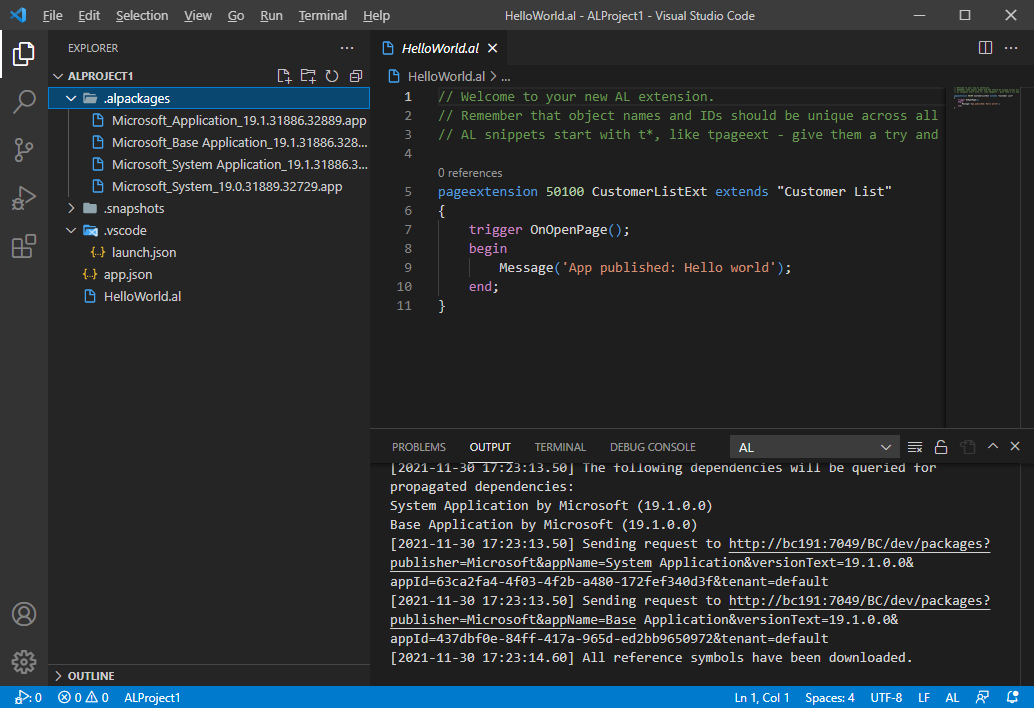
Task: Click the System Application packages URL link
Action: coord(859,544)
